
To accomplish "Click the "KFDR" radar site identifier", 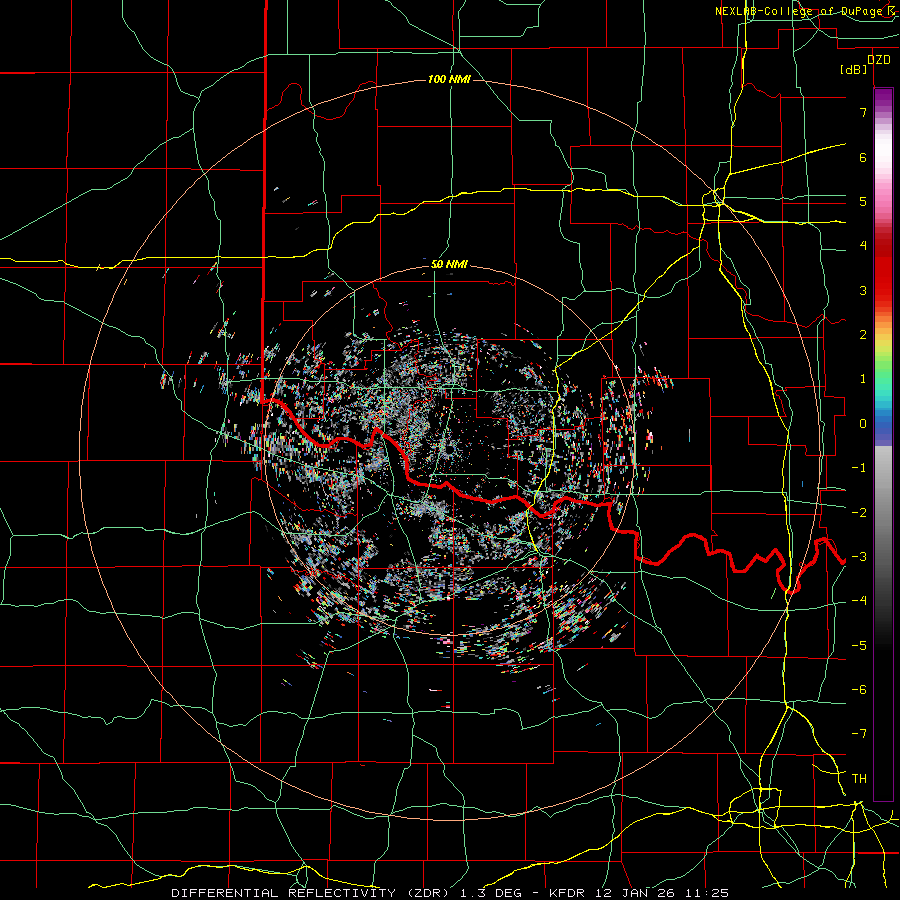I will coord(568,893).
